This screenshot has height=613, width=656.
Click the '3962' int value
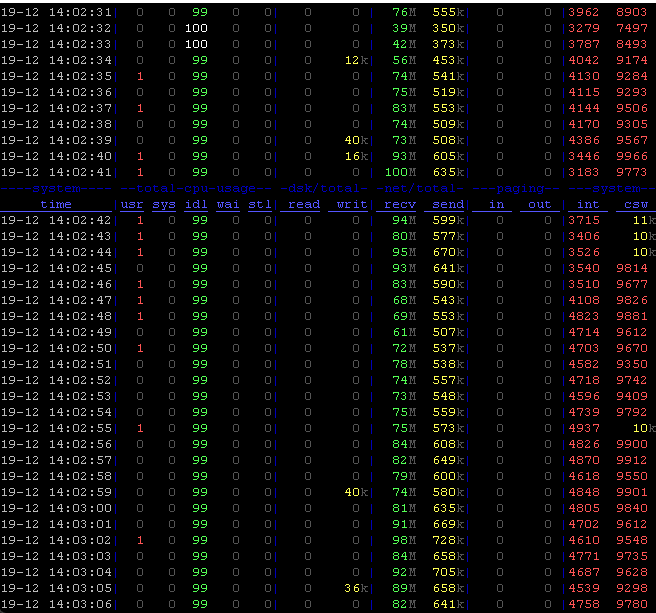point(584,12)
